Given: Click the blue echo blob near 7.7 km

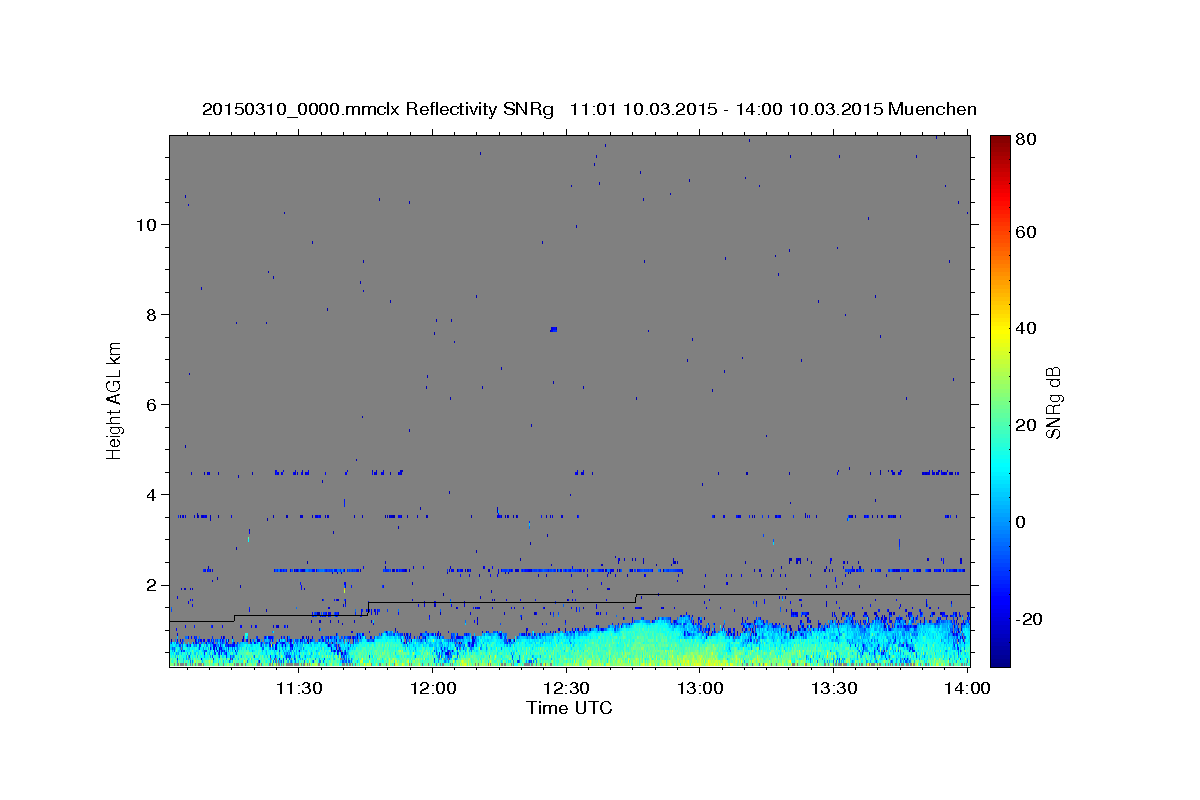Looking at the screenshot, I should [553, 328].
